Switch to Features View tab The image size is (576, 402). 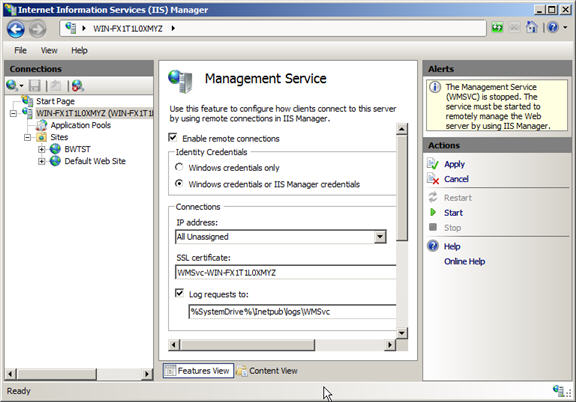point(198,371)
